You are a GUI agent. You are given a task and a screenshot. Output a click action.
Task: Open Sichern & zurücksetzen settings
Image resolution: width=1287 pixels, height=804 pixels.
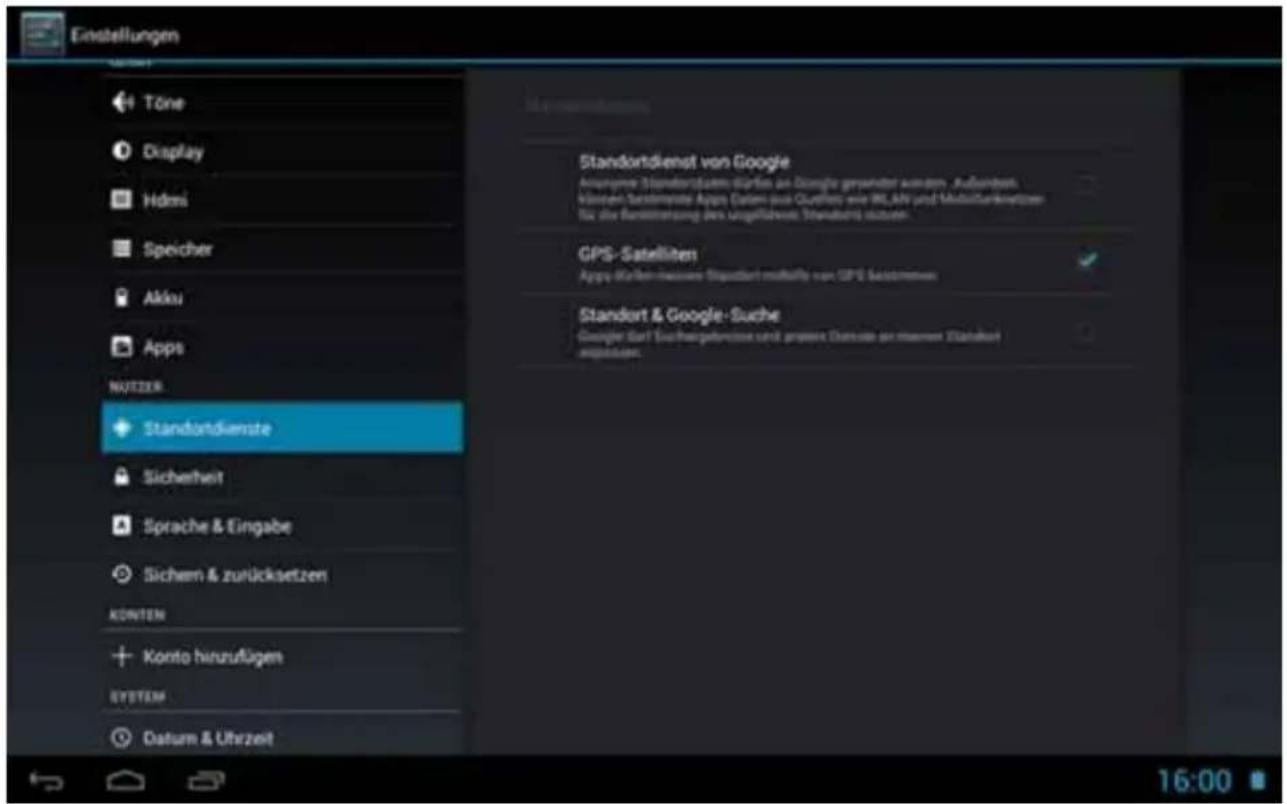[282, 576]
